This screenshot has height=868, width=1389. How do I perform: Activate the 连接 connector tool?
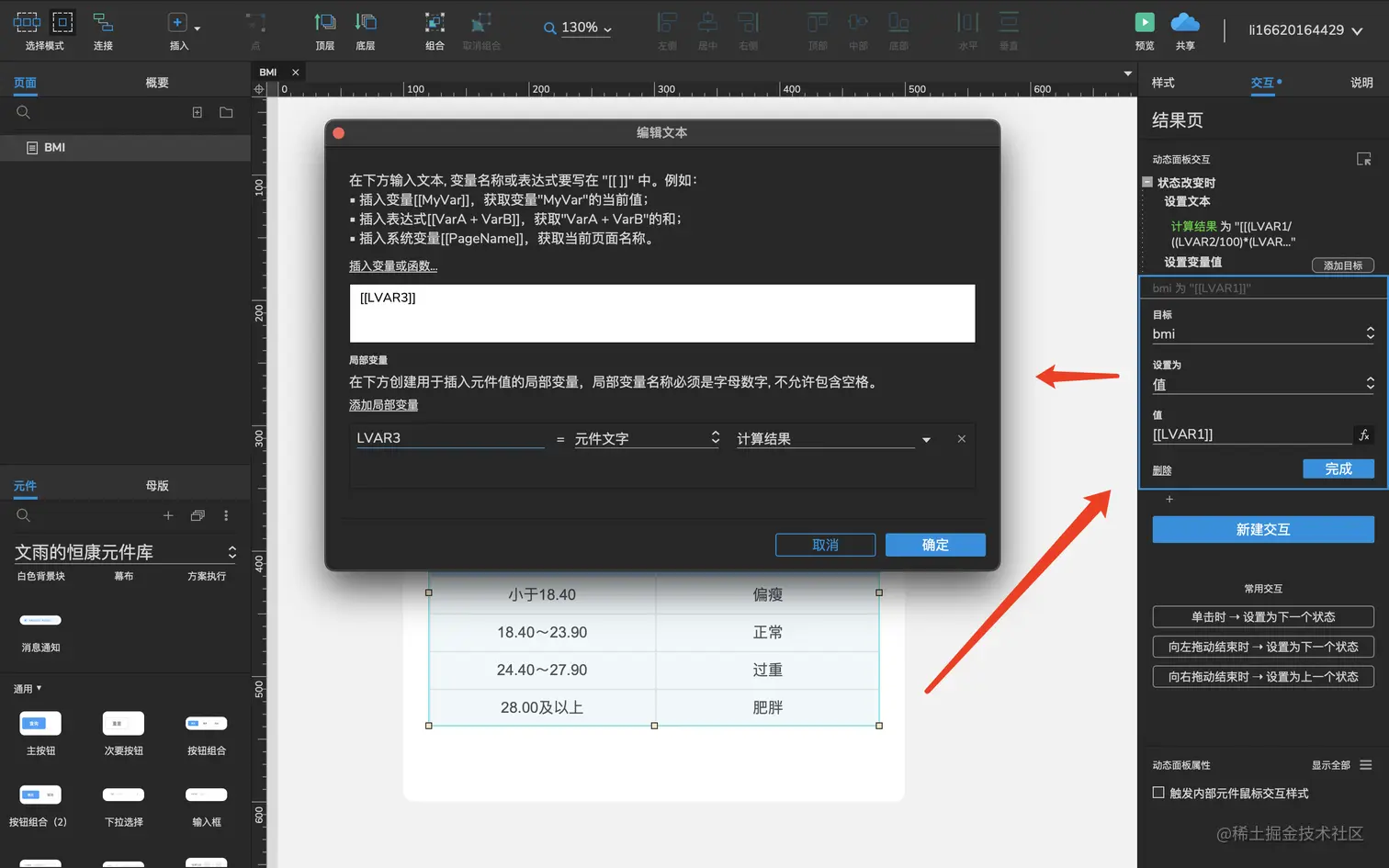tap(103, 22)
